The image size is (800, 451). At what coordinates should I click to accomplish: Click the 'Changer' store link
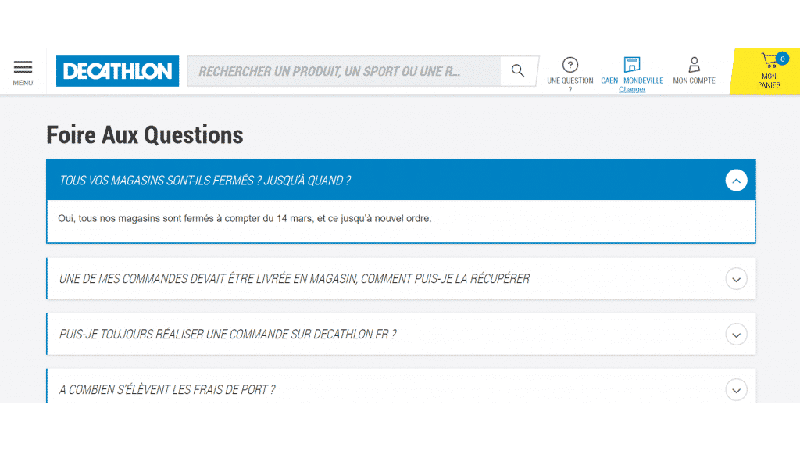tap(632, 89)
